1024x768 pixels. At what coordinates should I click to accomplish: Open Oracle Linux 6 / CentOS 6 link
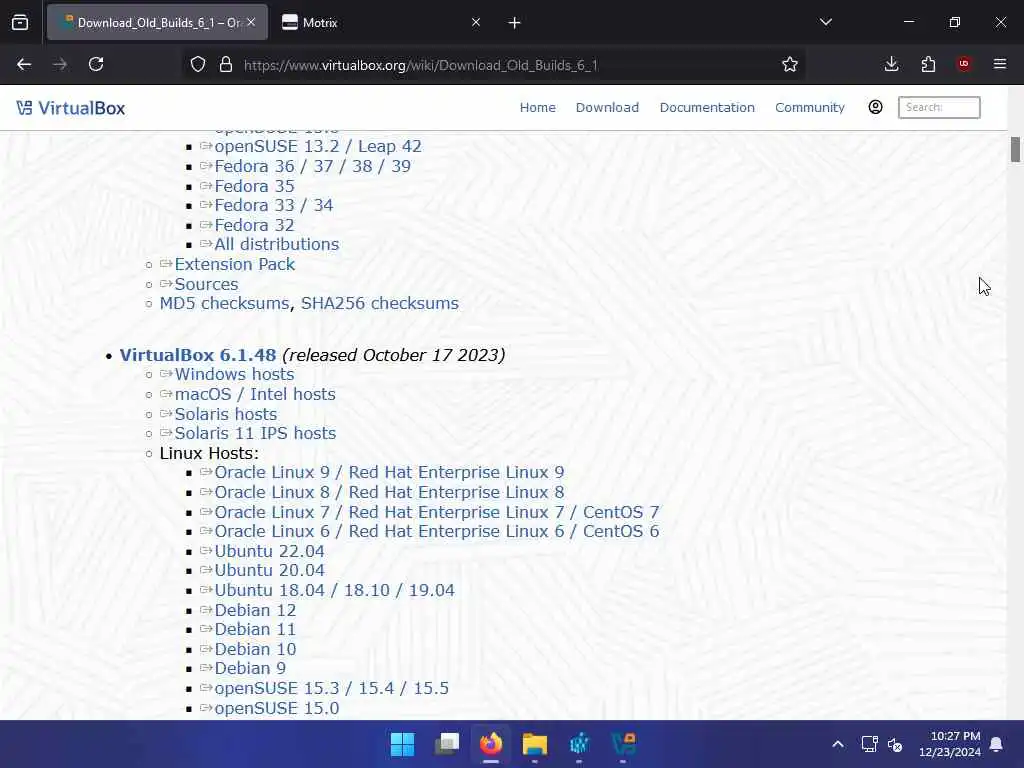[x=437, y=531]
